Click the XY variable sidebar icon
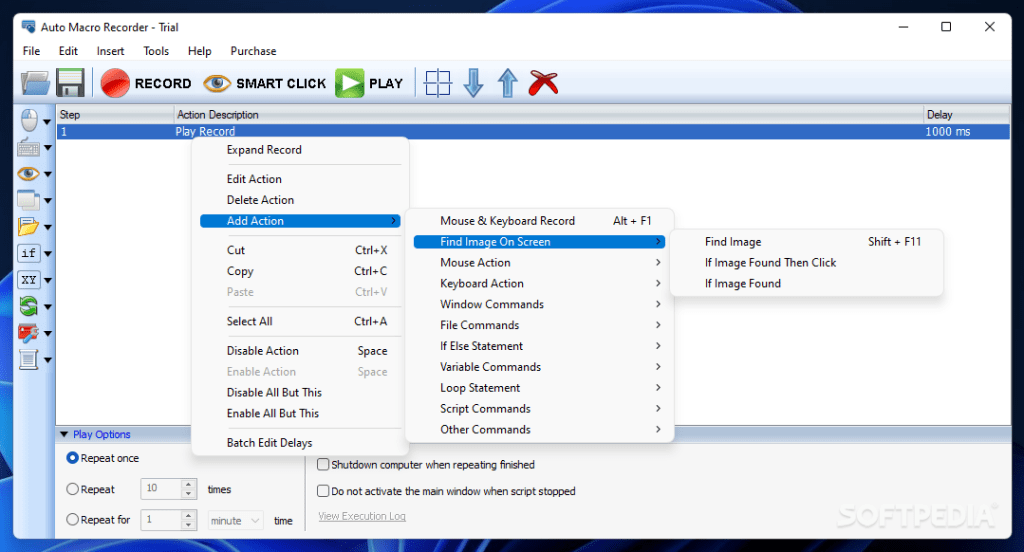The height and width of the screenshot is (552, 1024). (28, 280)
